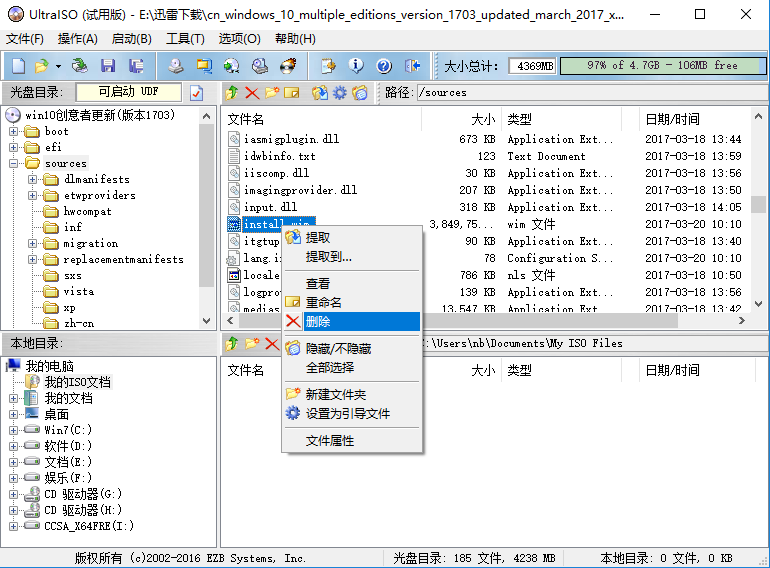Screen dimensions: 770x568
Task: Click the Compress ISO toolbar icon
Action: (x=204, y=66)
